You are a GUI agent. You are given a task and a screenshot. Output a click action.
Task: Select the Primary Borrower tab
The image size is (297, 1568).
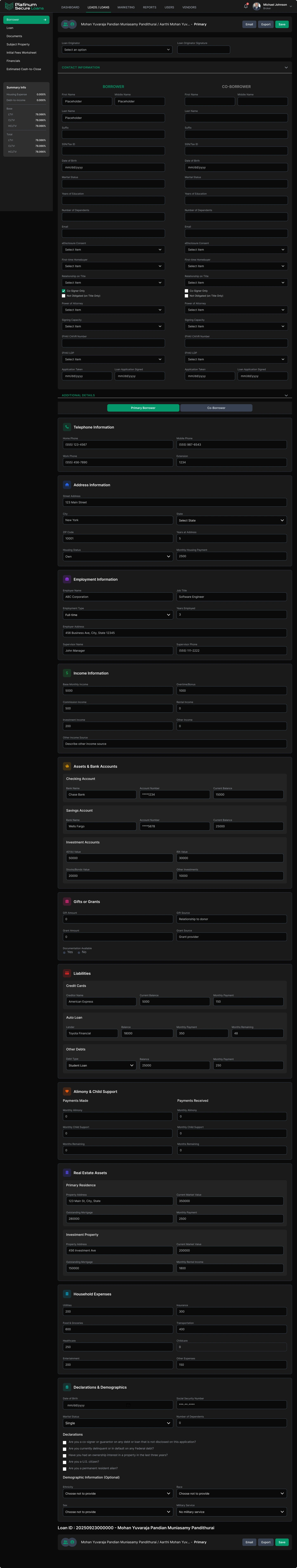pyautogui.click(x=143, y=408)
